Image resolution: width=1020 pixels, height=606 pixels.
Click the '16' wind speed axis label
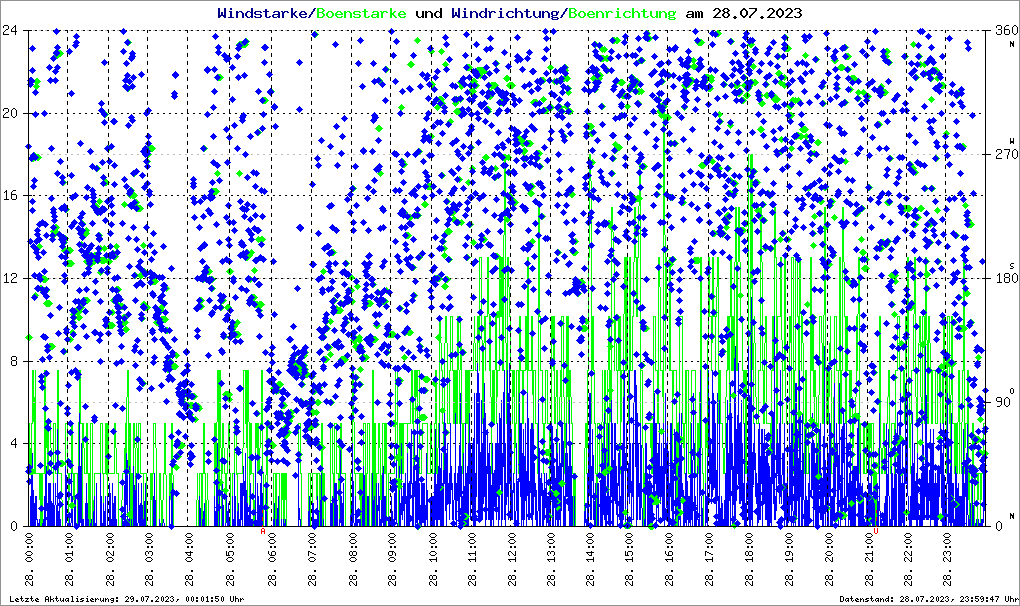tap(9, 196)
